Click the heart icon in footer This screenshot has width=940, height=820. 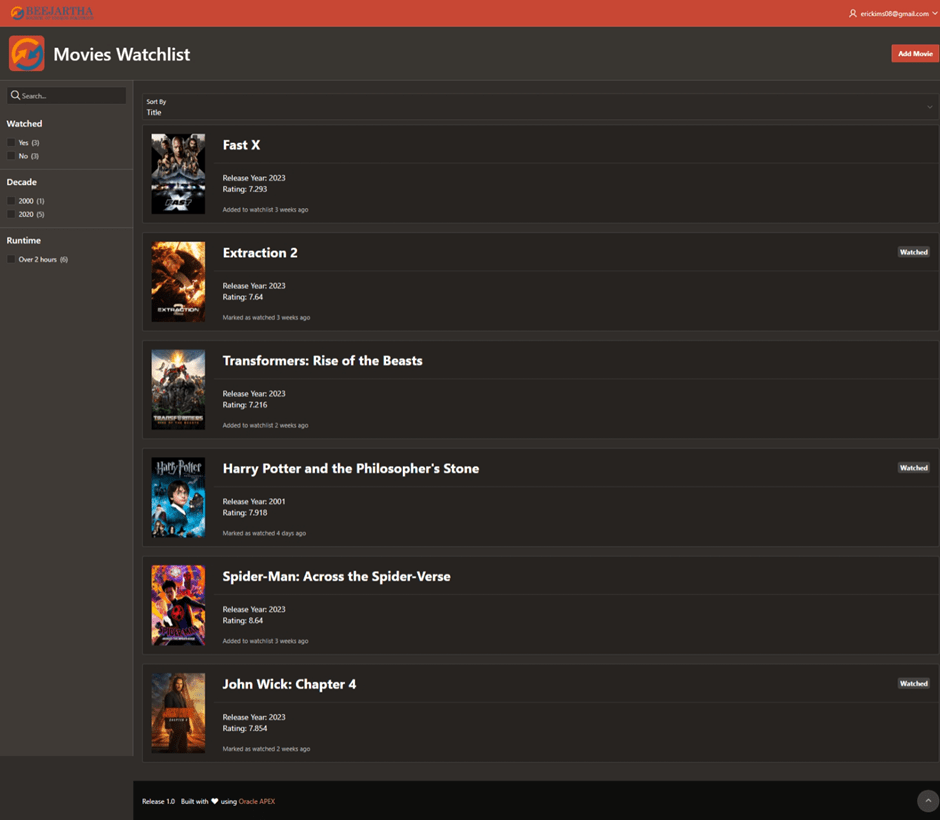pyautogui.click(x=215, y=801)
